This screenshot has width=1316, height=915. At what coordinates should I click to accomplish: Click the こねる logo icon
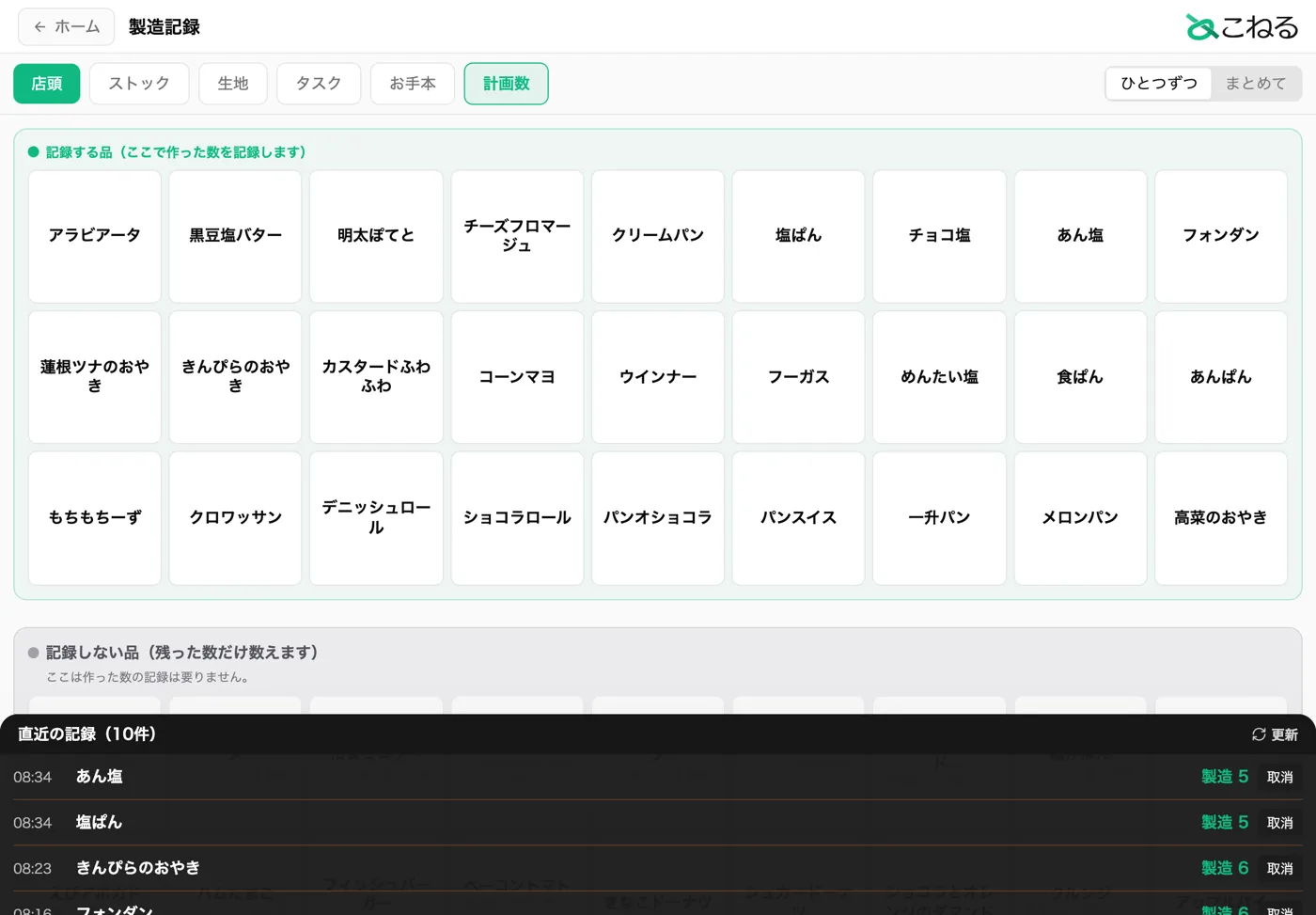1201,27
